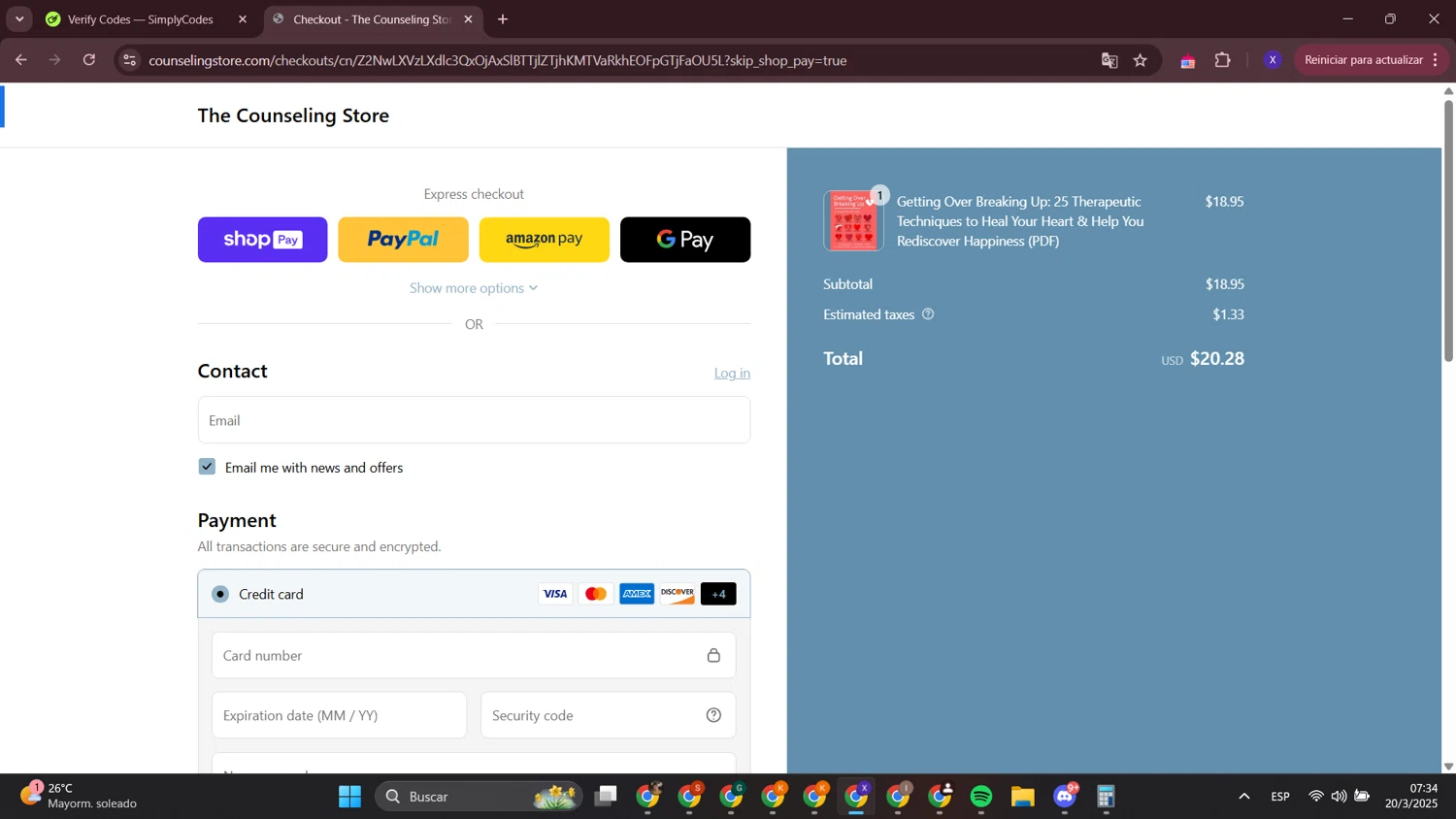Pay with Shop Pay express button
Viewport: 1456px width, 819px height.
[262, 240]
